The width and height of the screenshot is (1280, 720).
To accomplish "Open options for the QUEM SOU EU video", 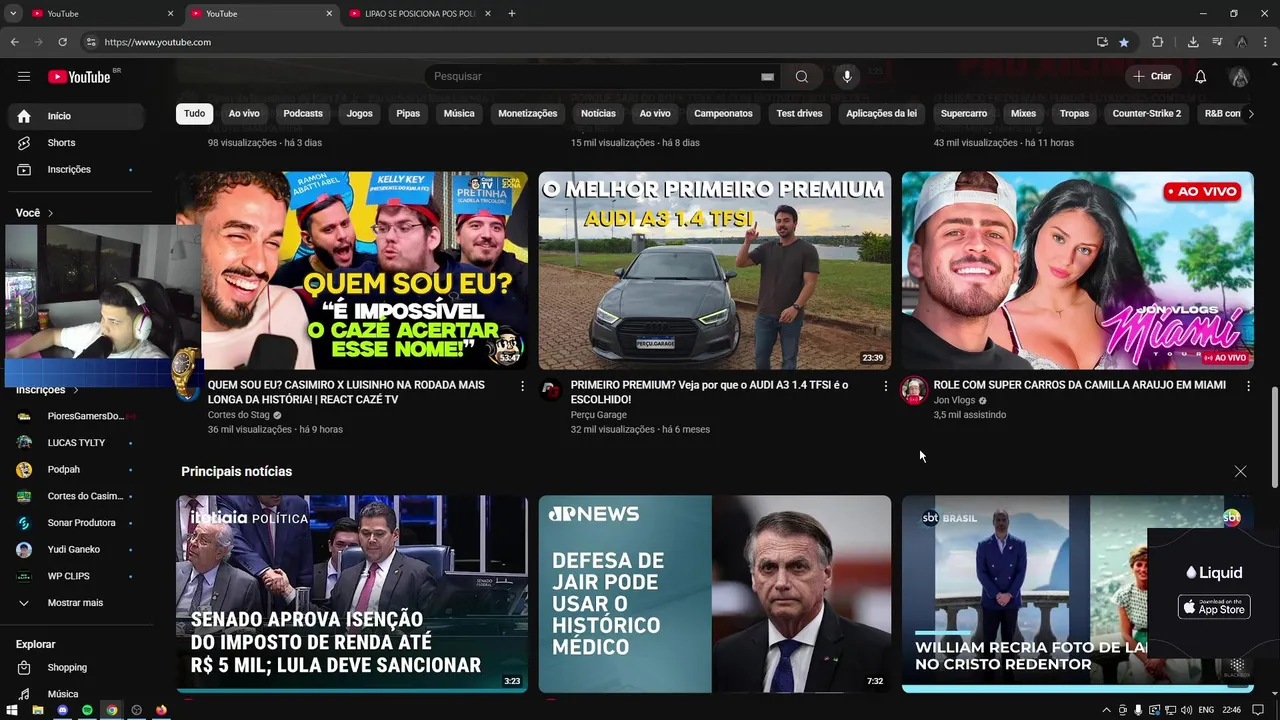I will pos(522,386).
